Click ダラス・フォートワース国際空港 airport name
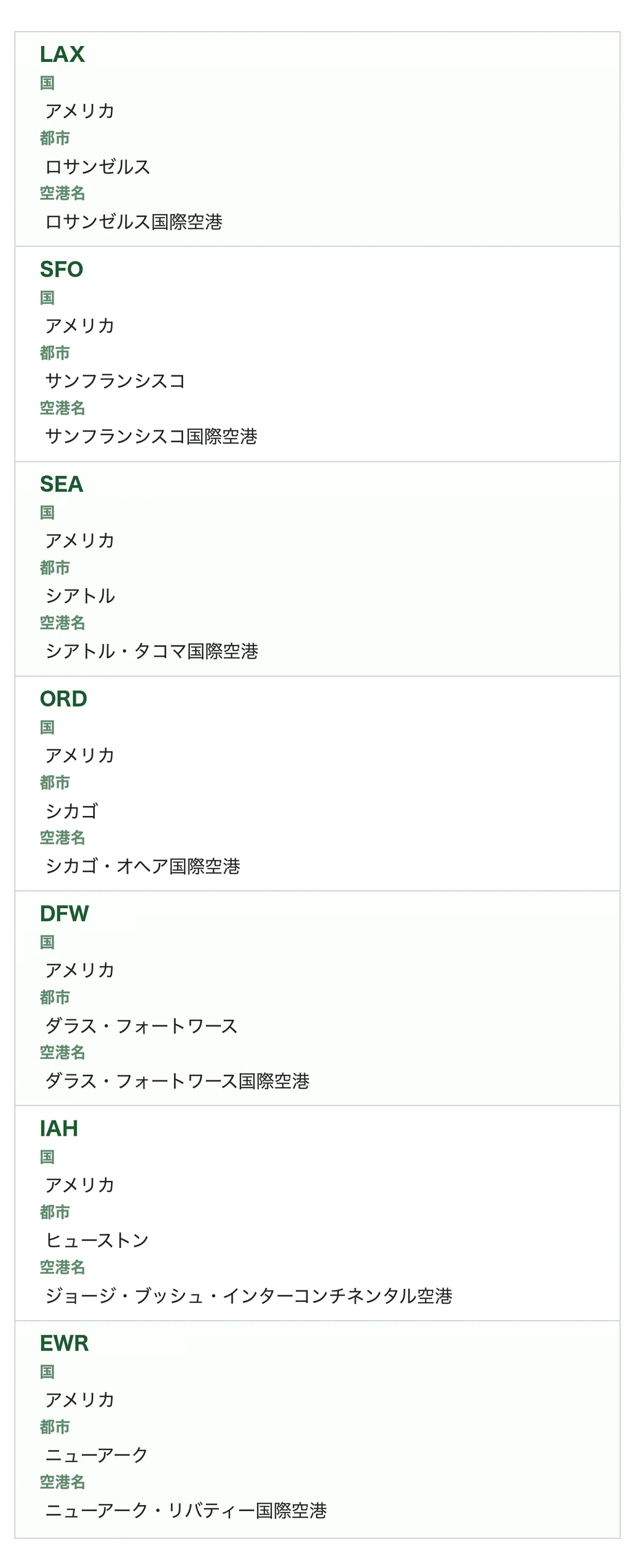Screen dimensions: 635x1568 (178, 1081)
